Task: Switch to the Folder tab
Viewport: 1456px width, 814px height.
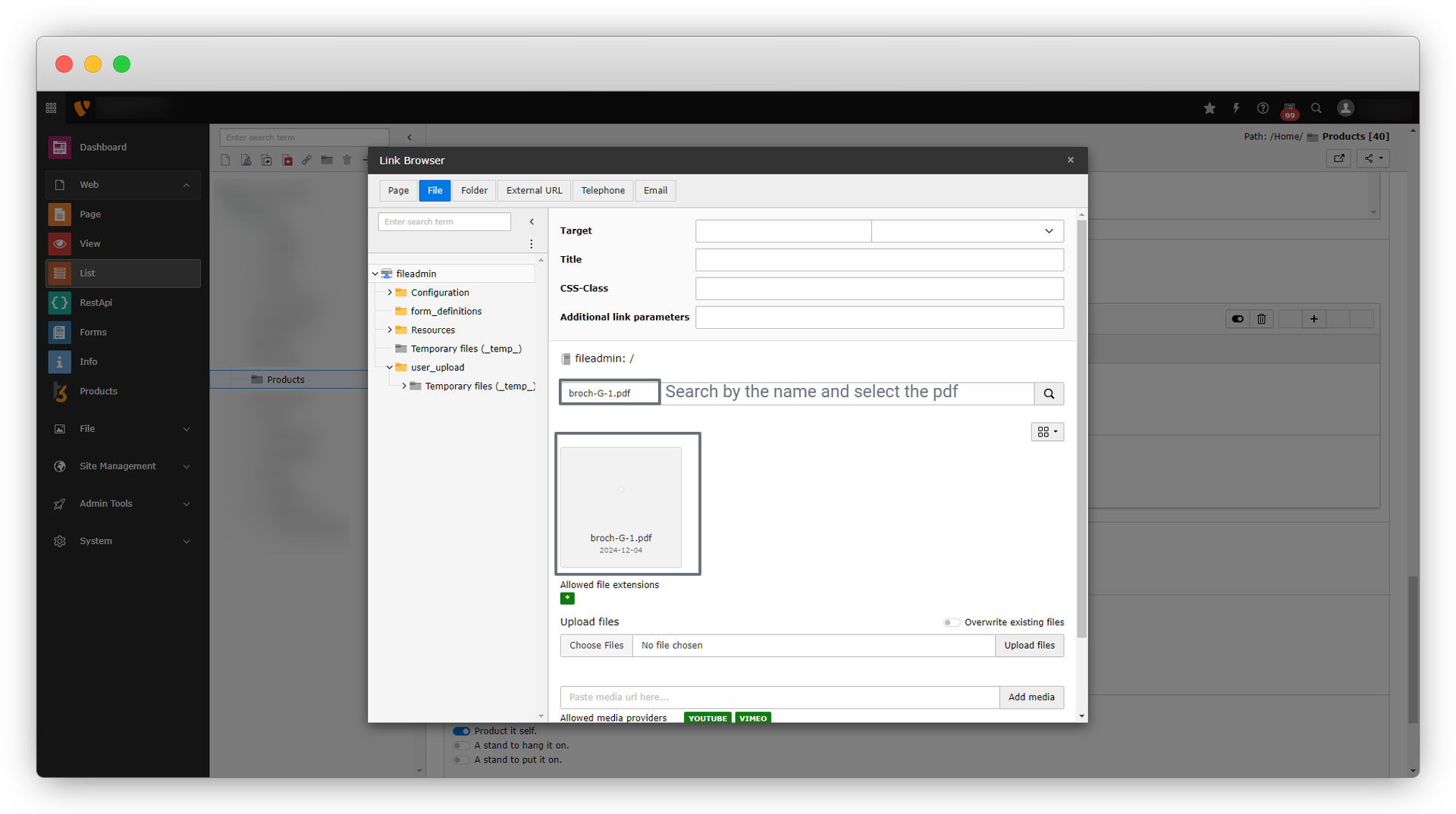Action: [474, 190]
